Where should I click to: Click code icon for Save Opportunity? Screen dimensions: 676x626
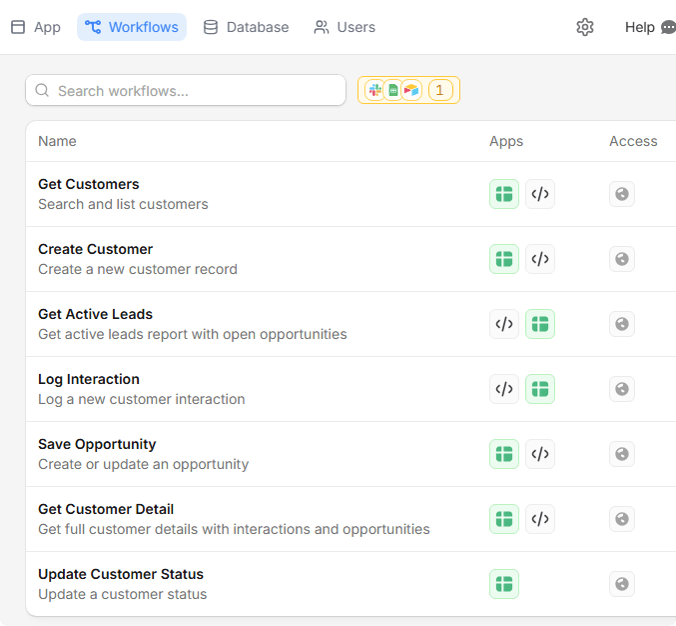(x=540, y=454)
